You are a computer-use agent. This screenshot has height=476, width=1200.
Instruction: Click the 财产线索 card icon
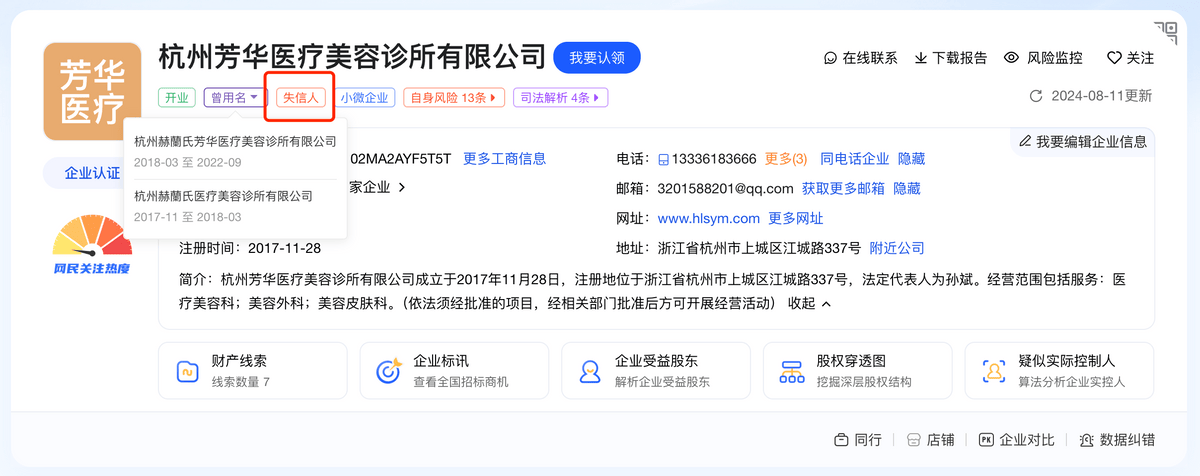187,371
